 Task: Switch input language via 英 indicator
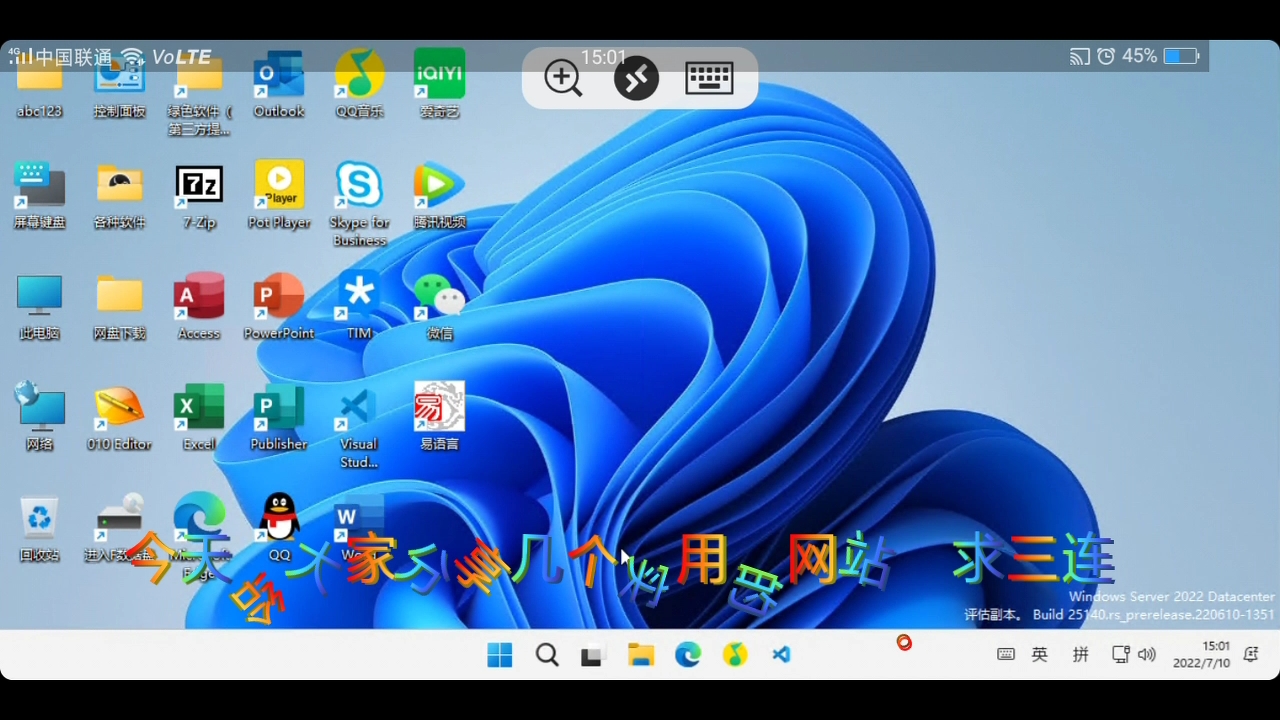(x=1040, y=654)
